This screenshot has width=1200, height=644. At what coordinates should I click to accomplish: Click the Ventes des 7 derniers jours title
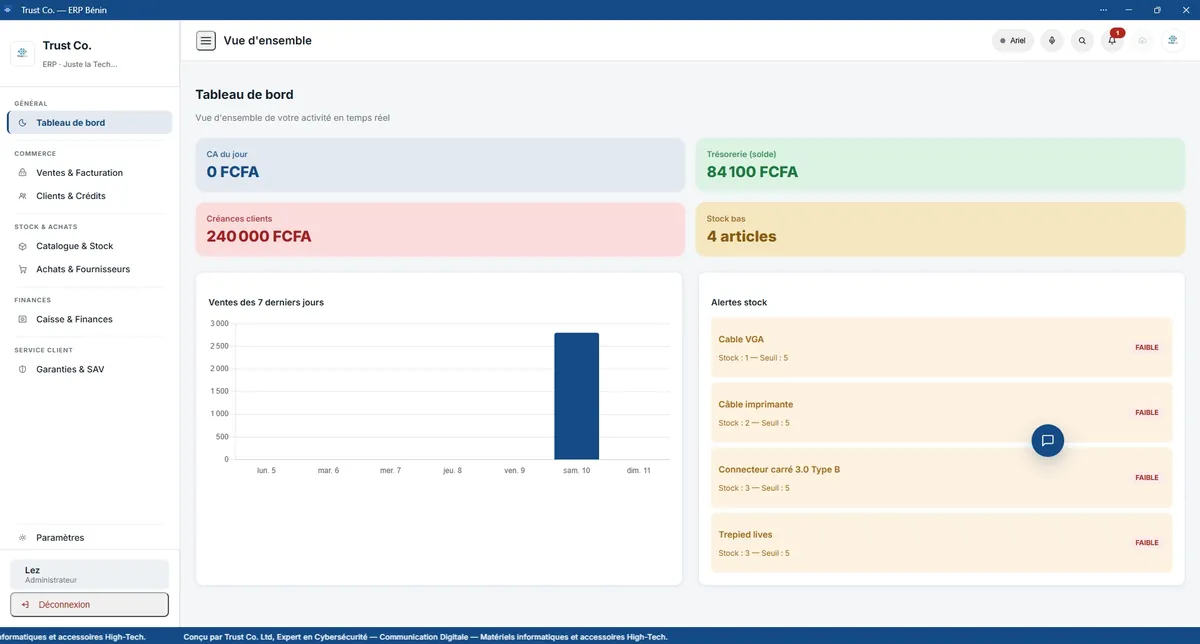pos(266,302)
